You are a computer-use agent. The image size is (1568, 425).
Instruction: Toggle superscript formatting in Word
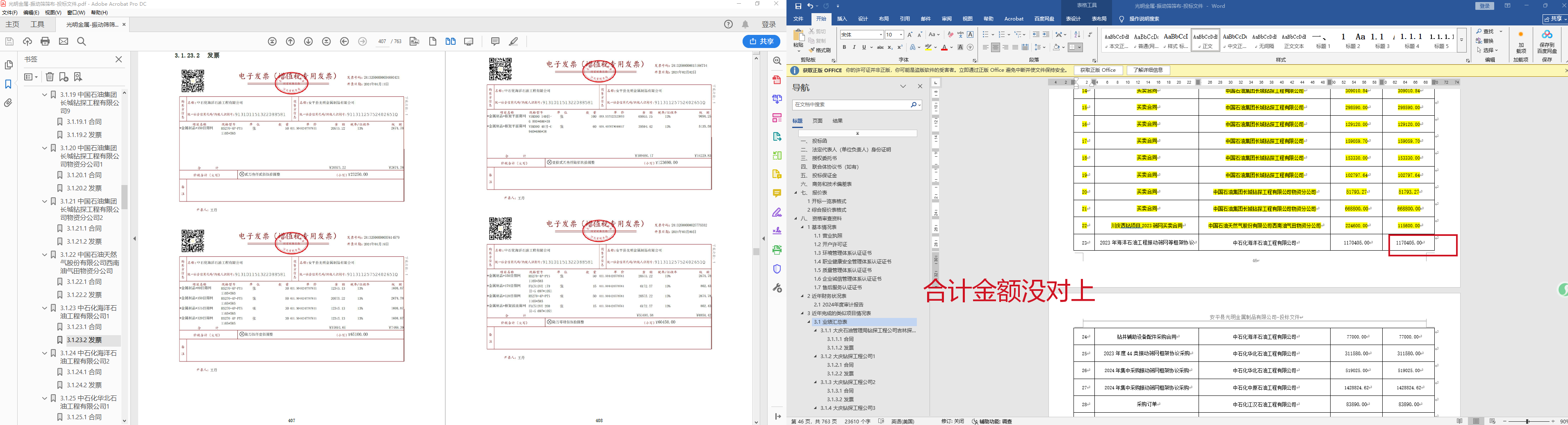click(900, 47)
